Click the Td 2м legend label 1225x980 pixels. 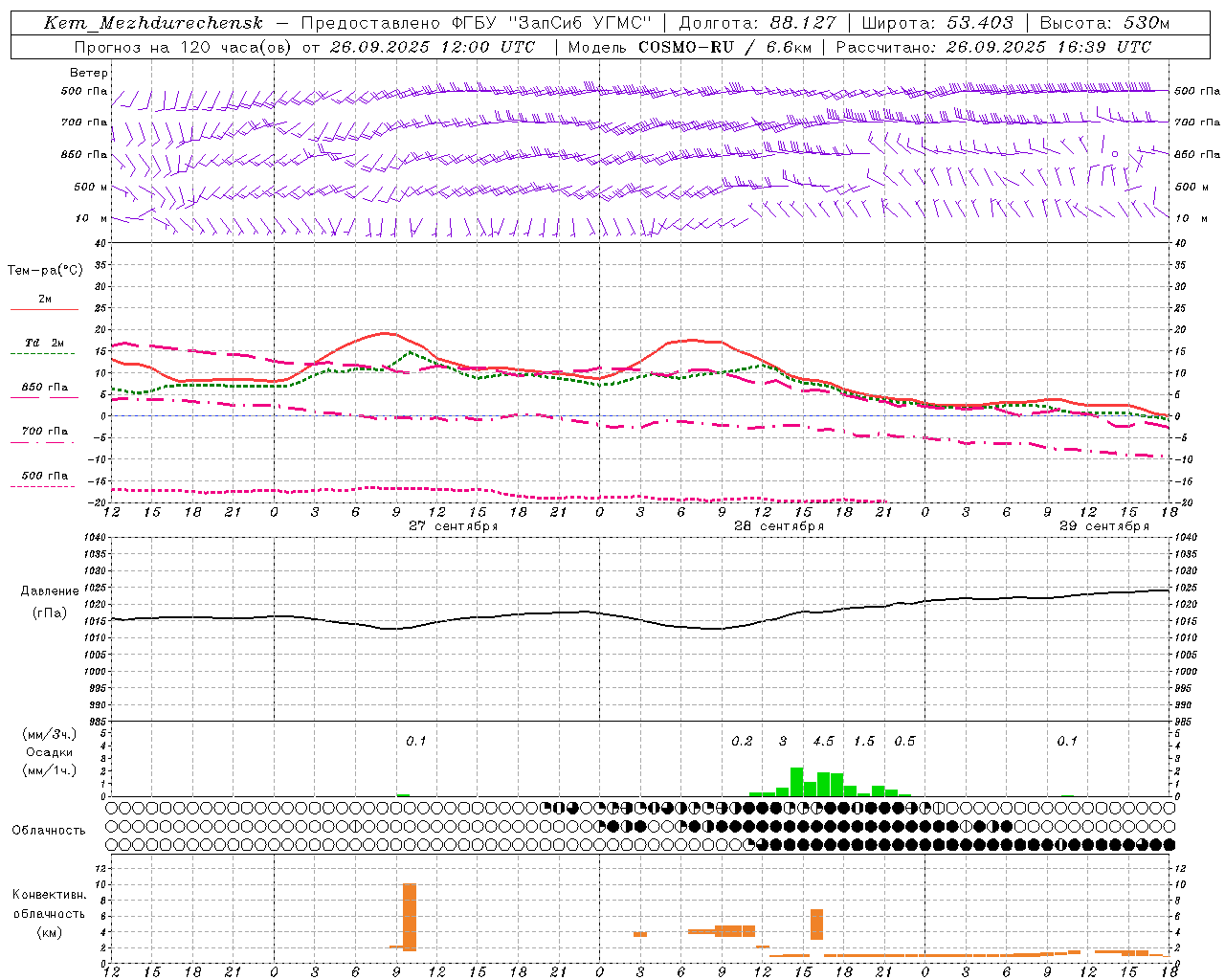click(45, 343)
